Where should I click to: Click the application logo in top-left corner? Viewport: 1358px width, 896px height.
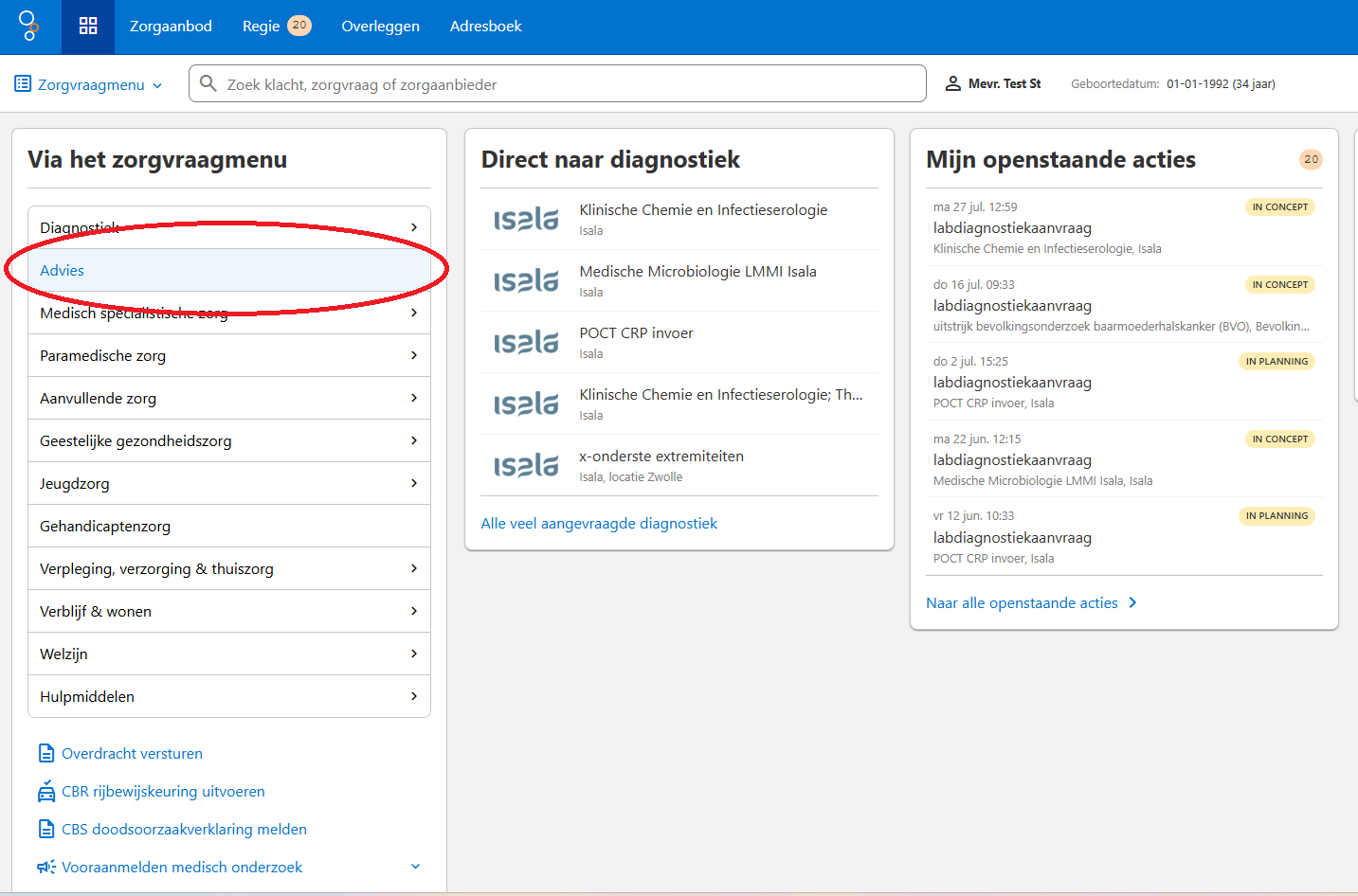29,26
